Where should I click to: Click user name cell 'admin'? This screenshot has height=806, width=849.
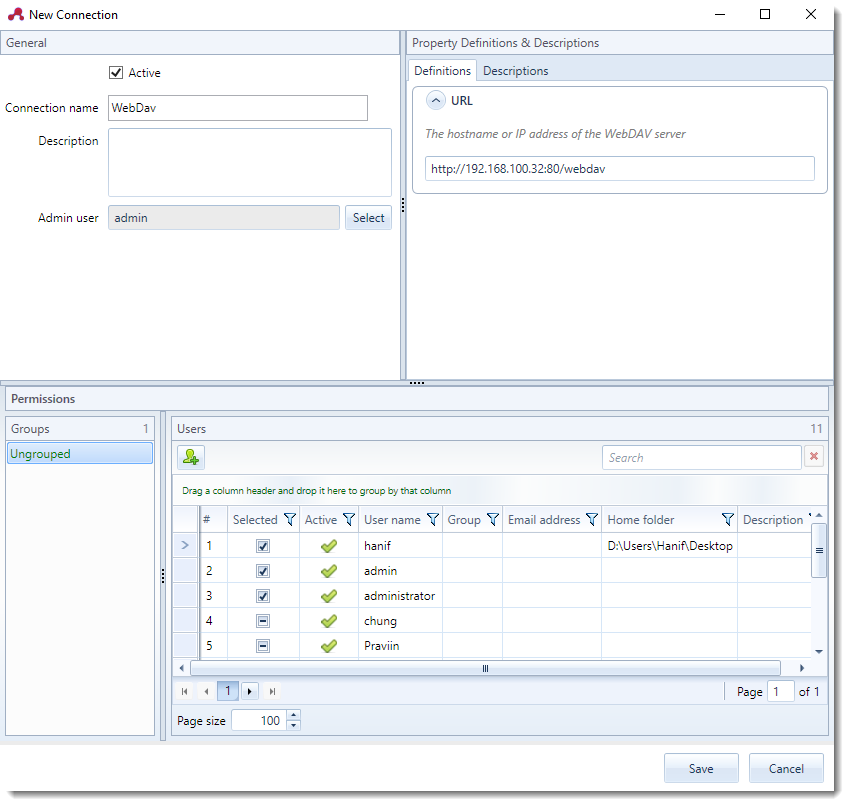(x=400, y=571)
